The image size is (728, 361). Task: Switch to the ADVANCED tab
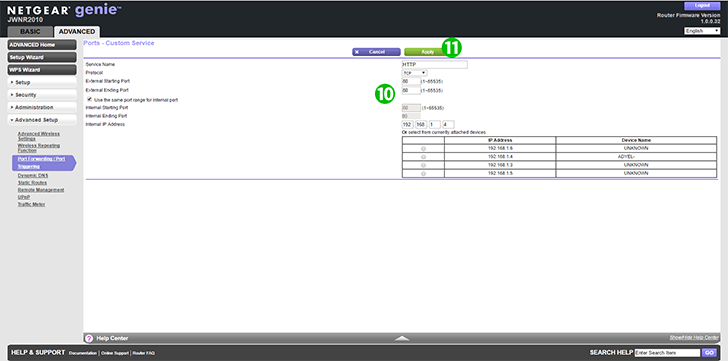tap(77, 32)
